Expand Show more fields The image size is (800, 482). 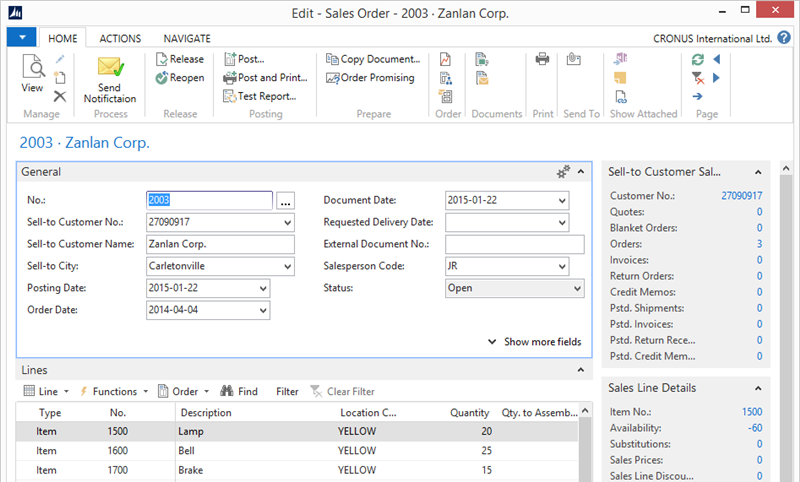click(x=535, y=342)
